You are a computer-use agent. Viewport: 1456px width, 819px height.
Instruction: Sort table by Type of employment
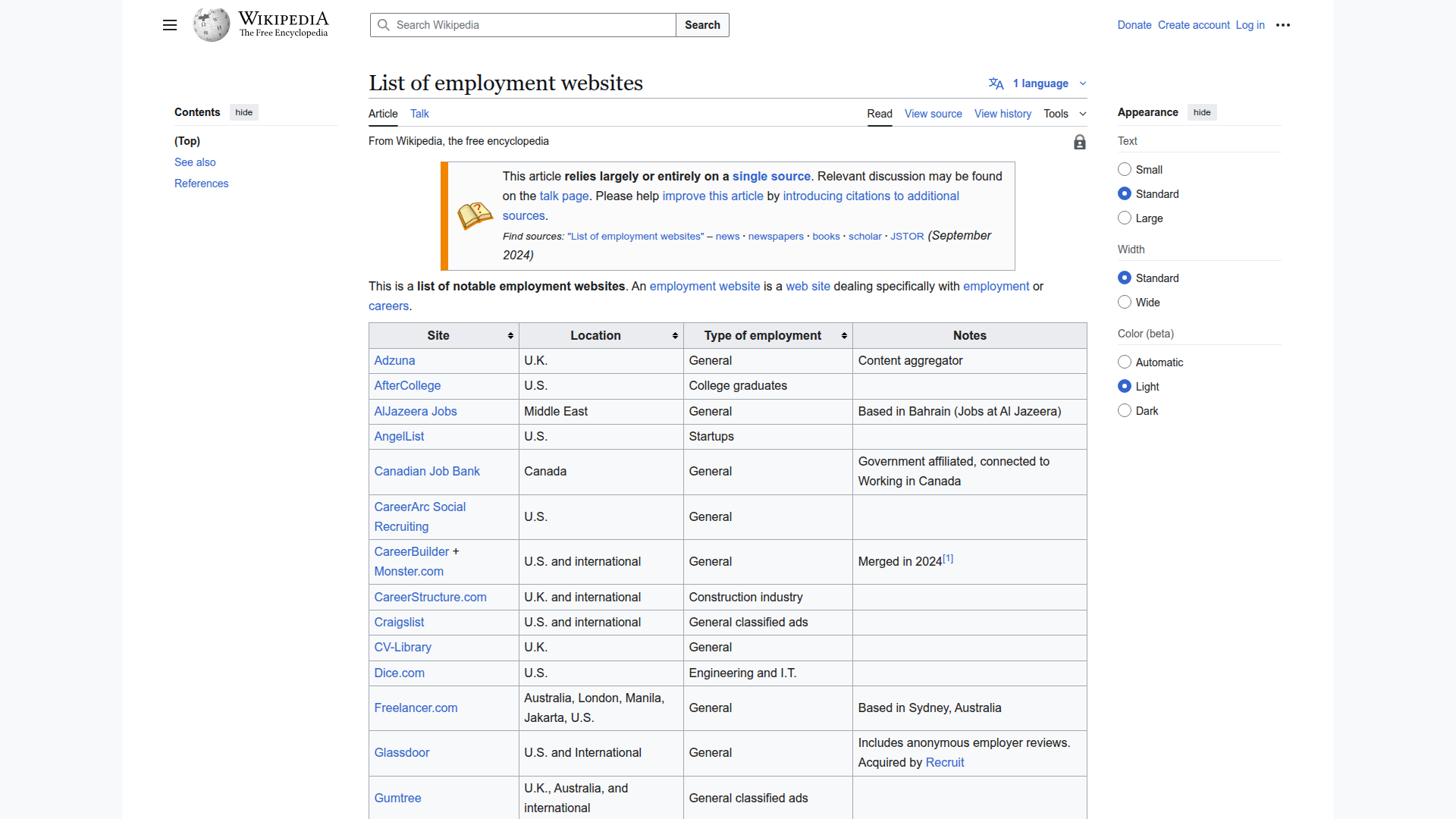click(x=844, y=336)
